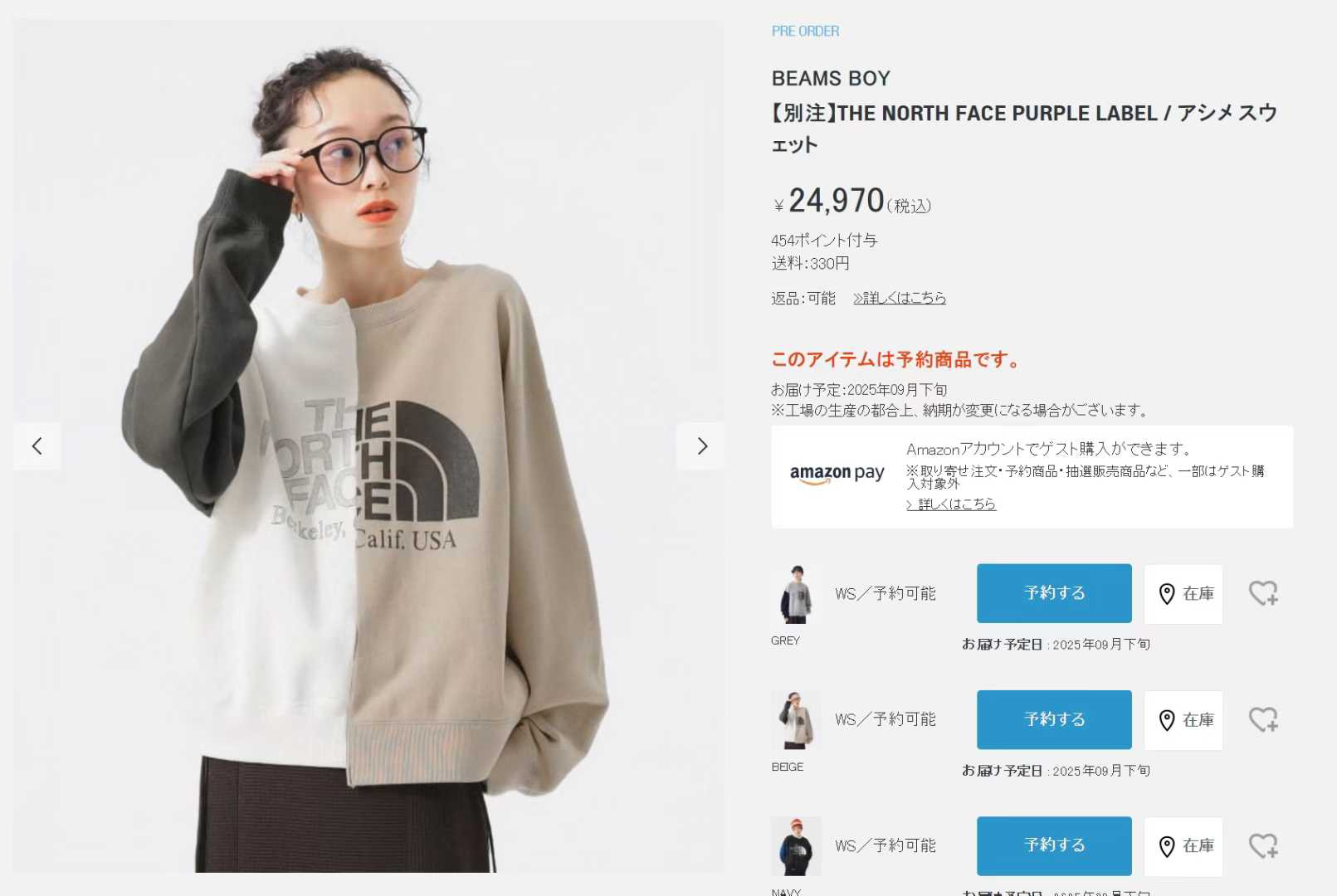Check store stock for NAVY color

(x=1183, y=846)
